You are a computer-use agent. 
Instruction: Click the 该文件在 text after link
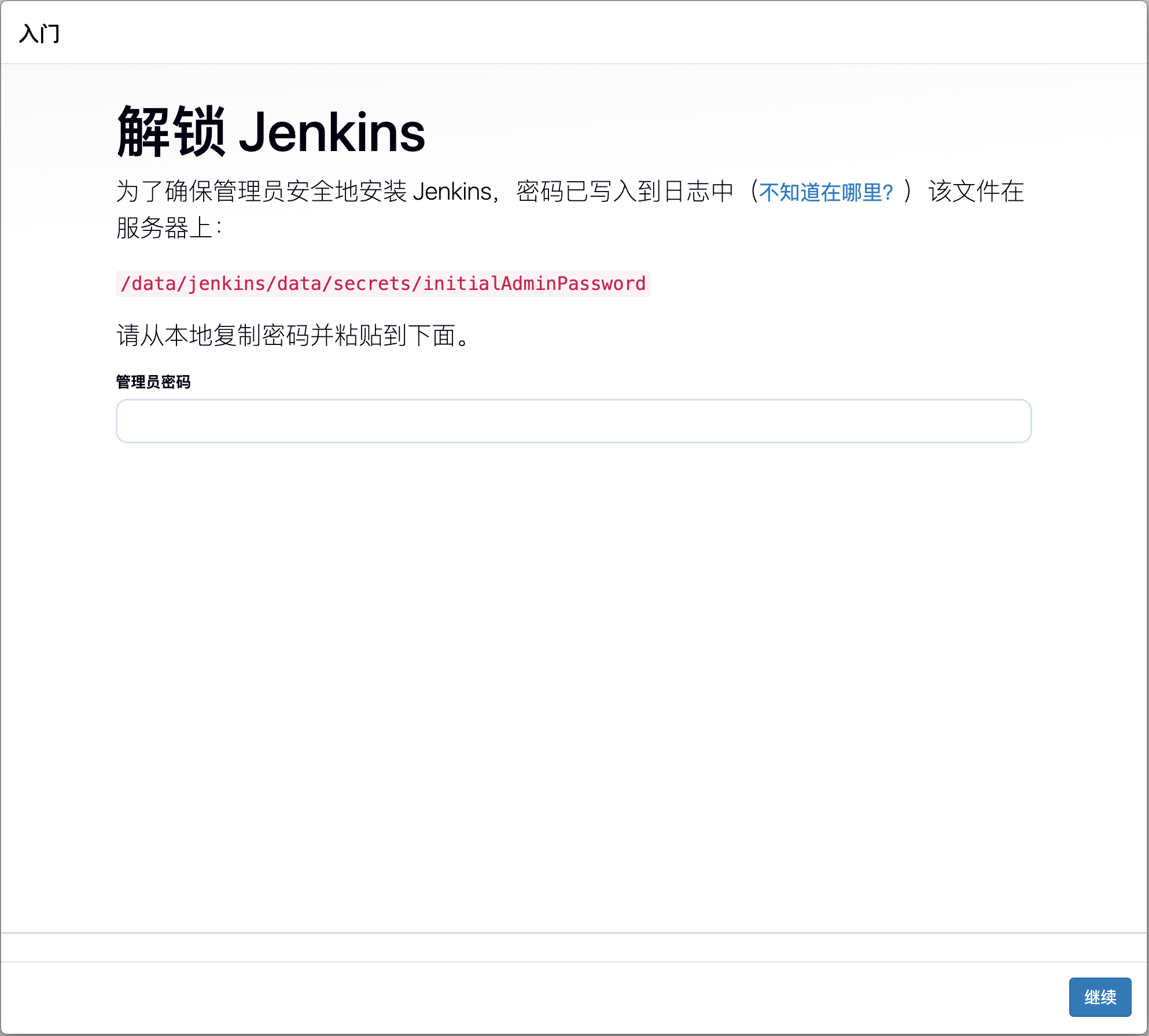click(975, 192)
